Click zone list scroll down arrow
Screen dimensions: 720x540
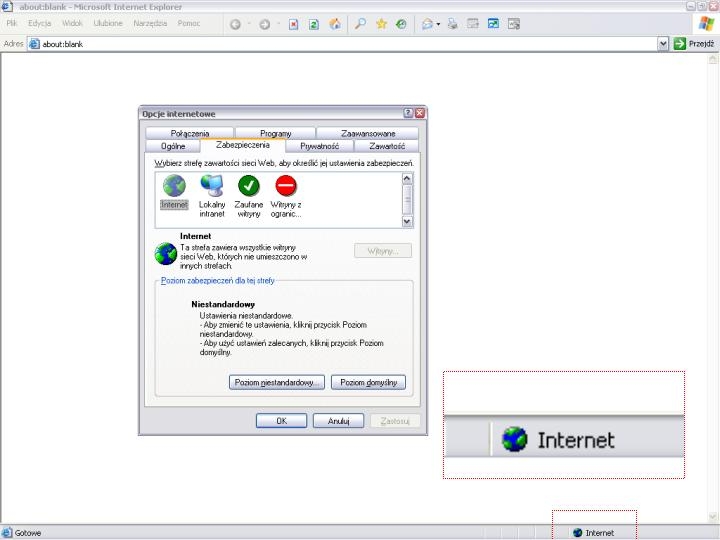(407, 222)
